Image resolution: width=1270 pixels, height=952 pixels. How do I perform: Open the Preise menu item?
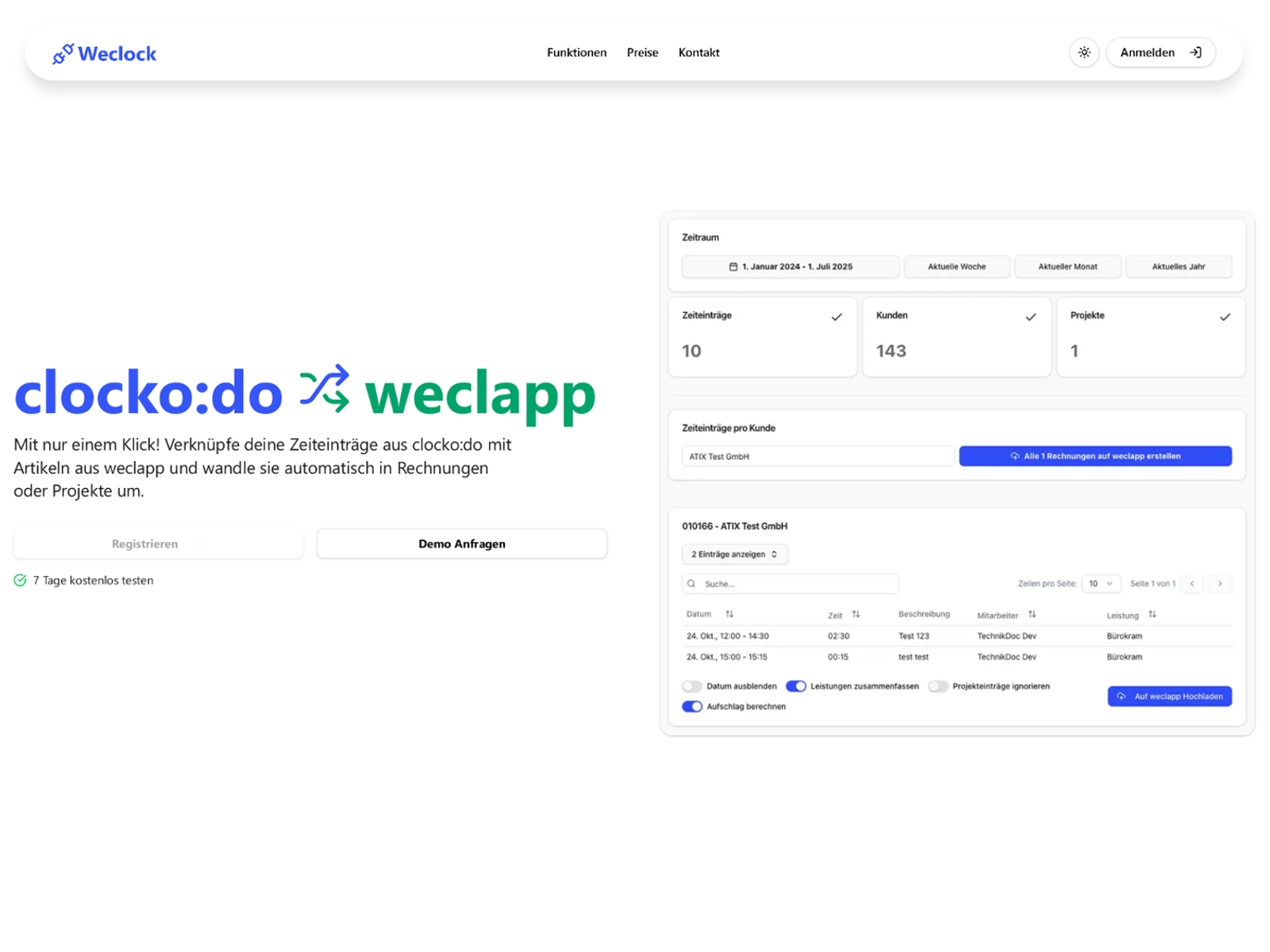tap(642, 52)
